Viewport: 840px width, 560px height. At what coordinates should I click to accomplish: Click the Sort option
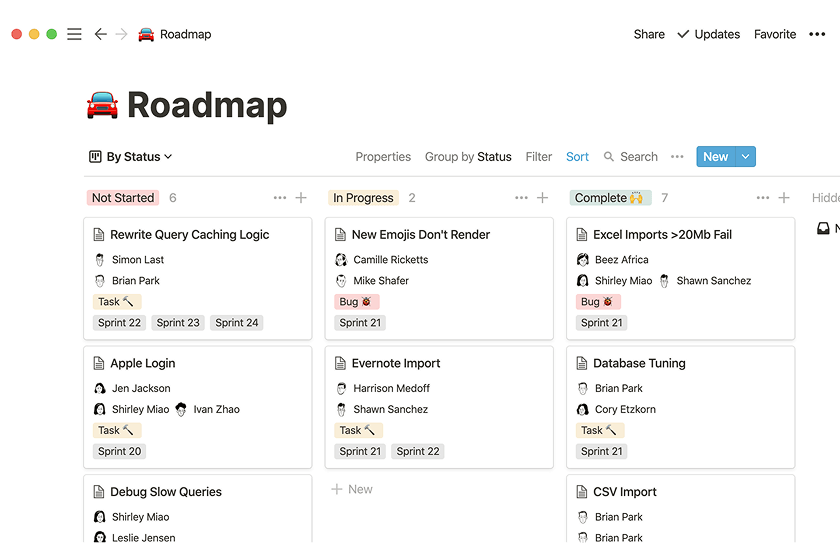click(577, 157)
